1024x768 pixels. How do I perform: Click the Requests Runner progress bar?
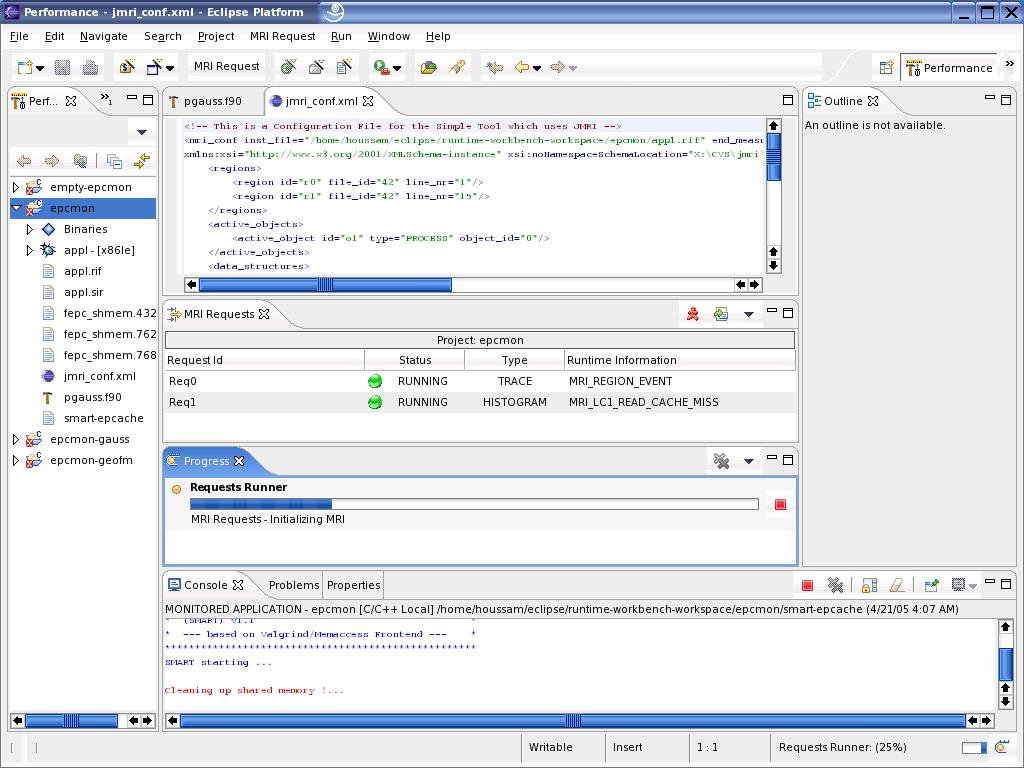point(474,504)
